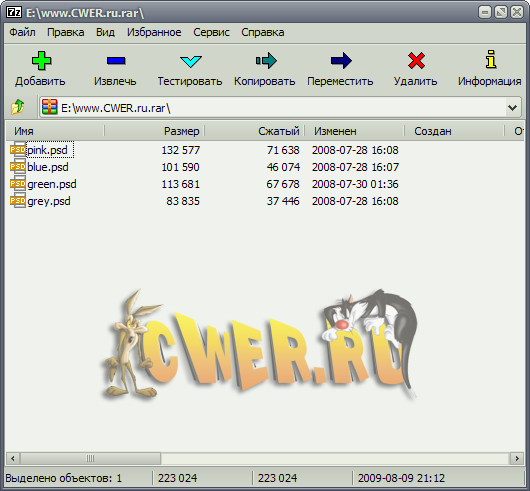530x491 pixels.
Task: Open the Сервис menu
Action: pos(211,32)
